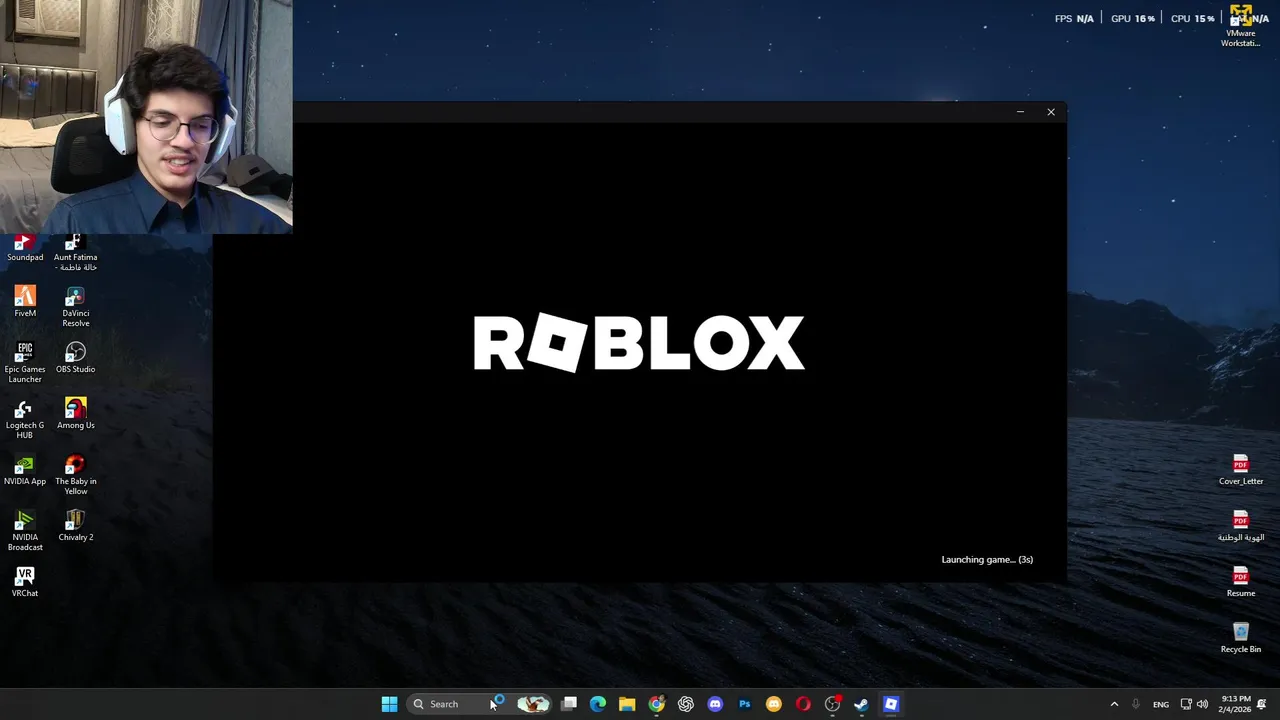Select the NVIDIA App shortcut
1280x720 pixels.
(25, 470)
